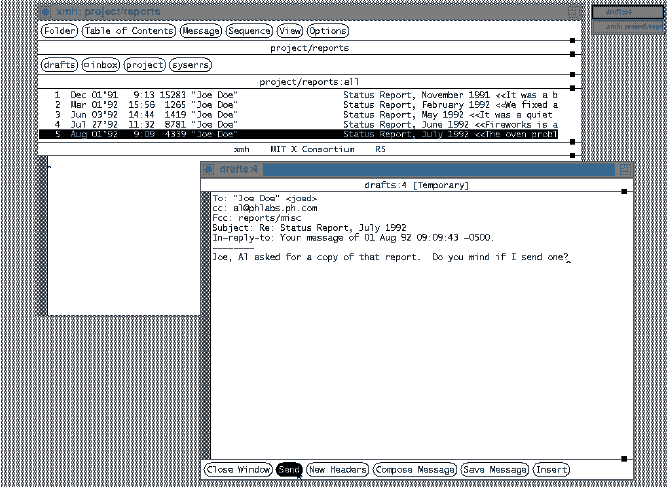This screenshot has width=668, height=487.
Task: Click the Send button in drafts window
Action: [289, 470]
